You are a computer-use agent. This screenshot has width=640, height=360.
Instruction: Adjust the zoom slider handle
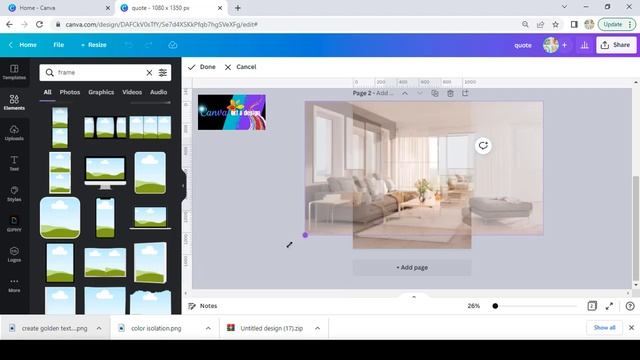click(495, 306)
